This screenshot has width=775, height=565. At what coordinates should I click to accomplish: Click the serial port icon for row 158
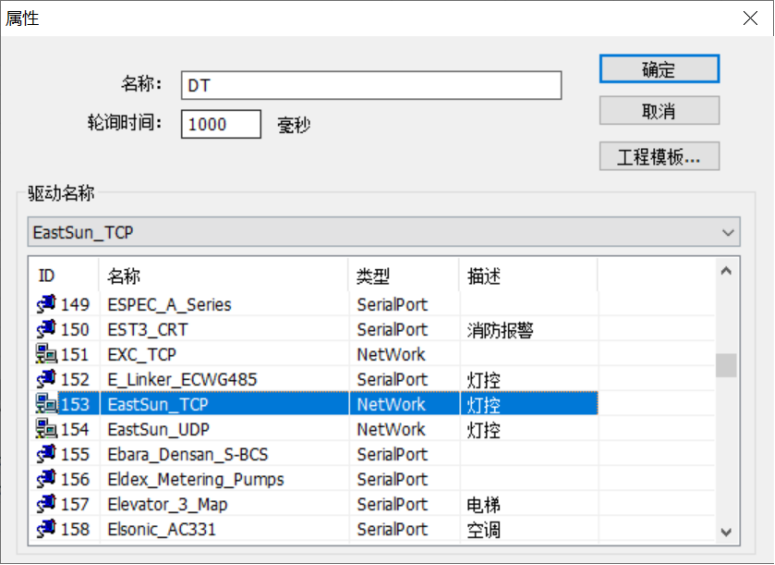coord(46,529)
